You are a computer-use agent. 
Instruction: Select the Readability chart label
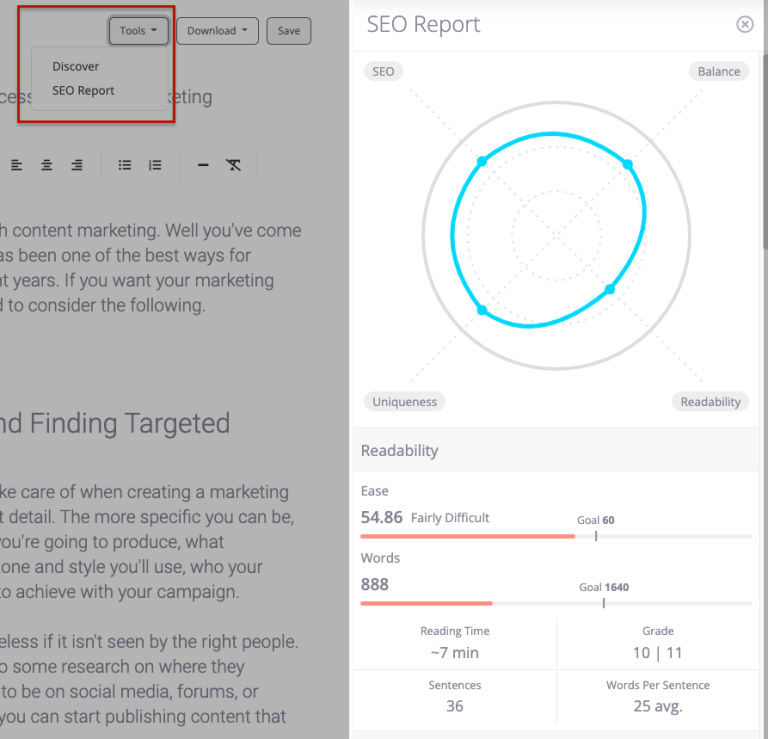[710, 401]
